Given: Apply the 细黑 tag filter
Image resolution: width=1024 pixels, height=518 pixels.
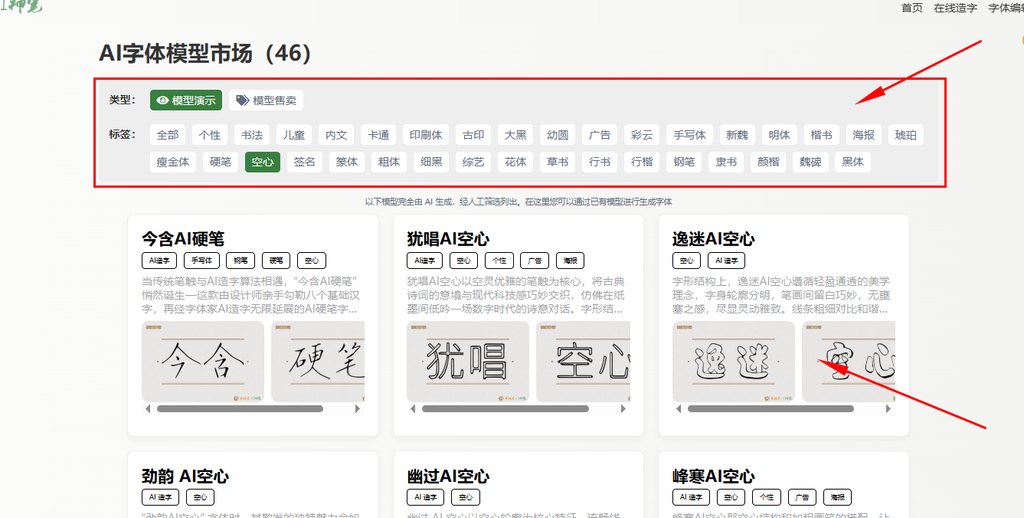Looking at the screenshot, I should coord(431,162).
